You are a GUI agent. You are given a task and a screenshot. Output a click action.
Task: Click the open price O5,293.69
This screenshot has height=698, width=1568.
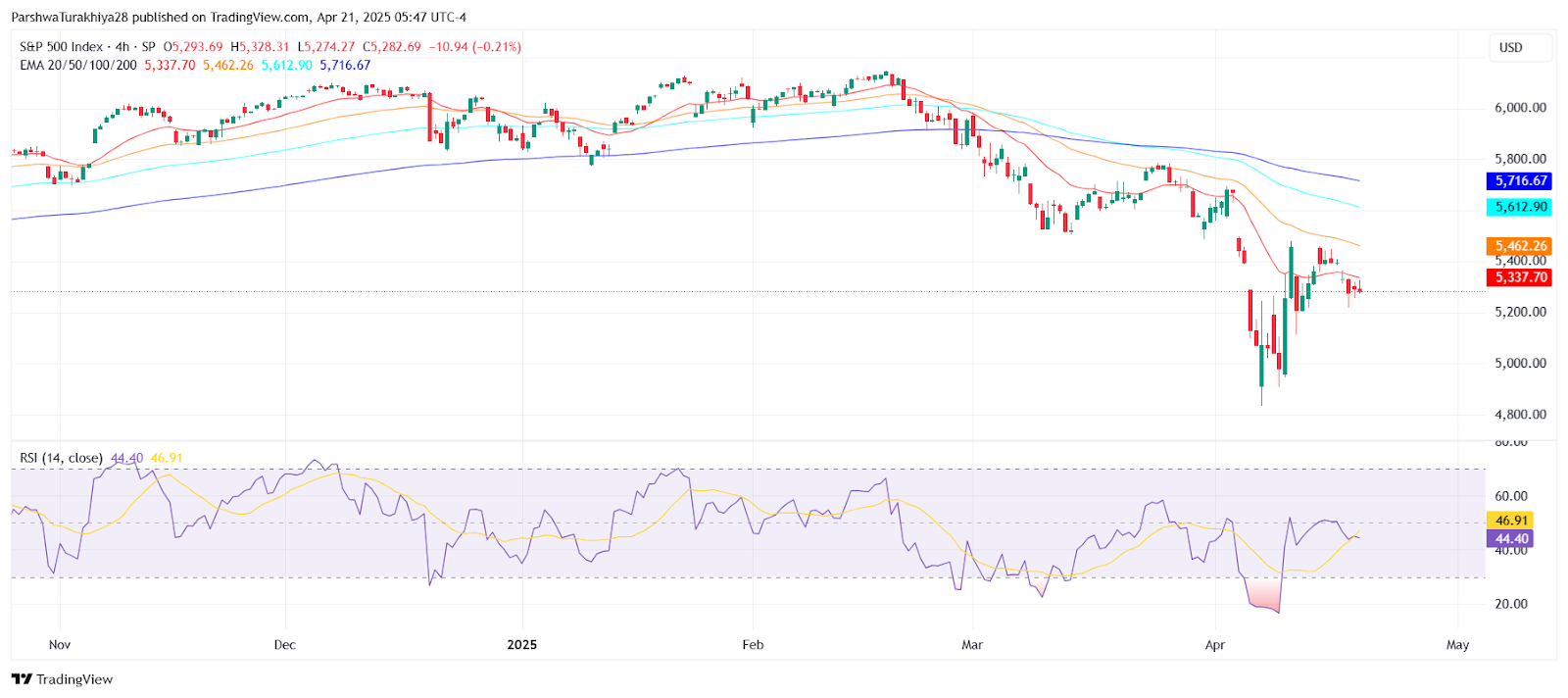click(x=193, y=47)
